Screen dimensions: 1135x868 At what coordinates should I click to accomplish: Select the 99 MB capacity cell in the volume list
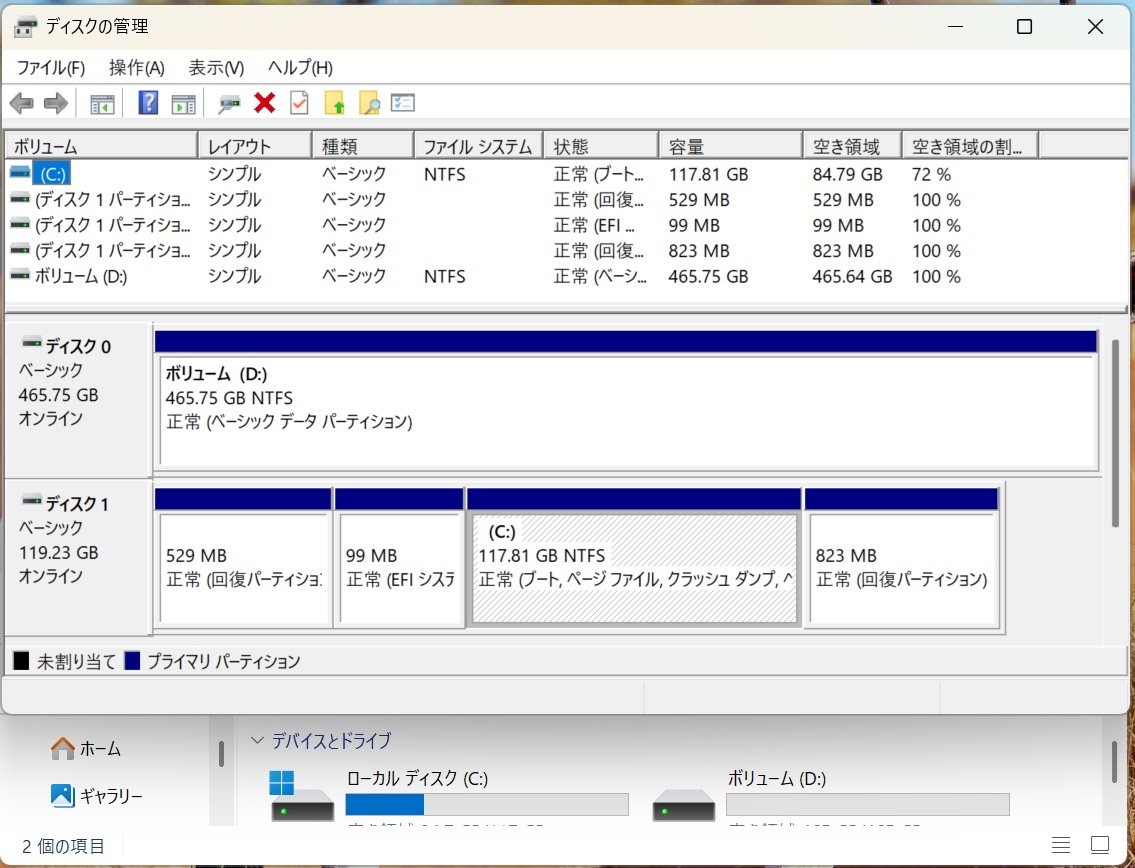pos(693,225)
